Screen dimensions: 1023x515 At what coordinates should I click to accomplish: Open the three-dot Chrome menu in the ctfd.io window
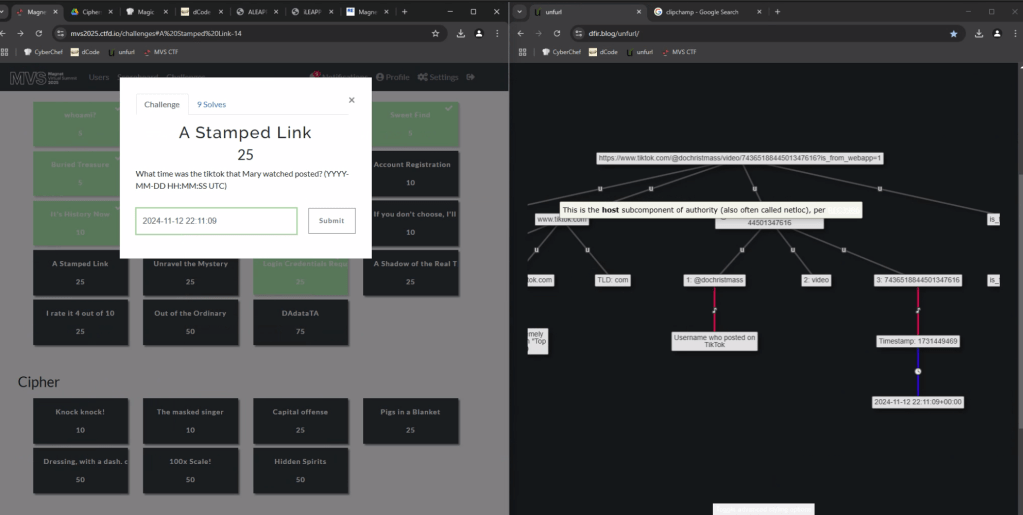pyautogui.click(x=497, y=33)
